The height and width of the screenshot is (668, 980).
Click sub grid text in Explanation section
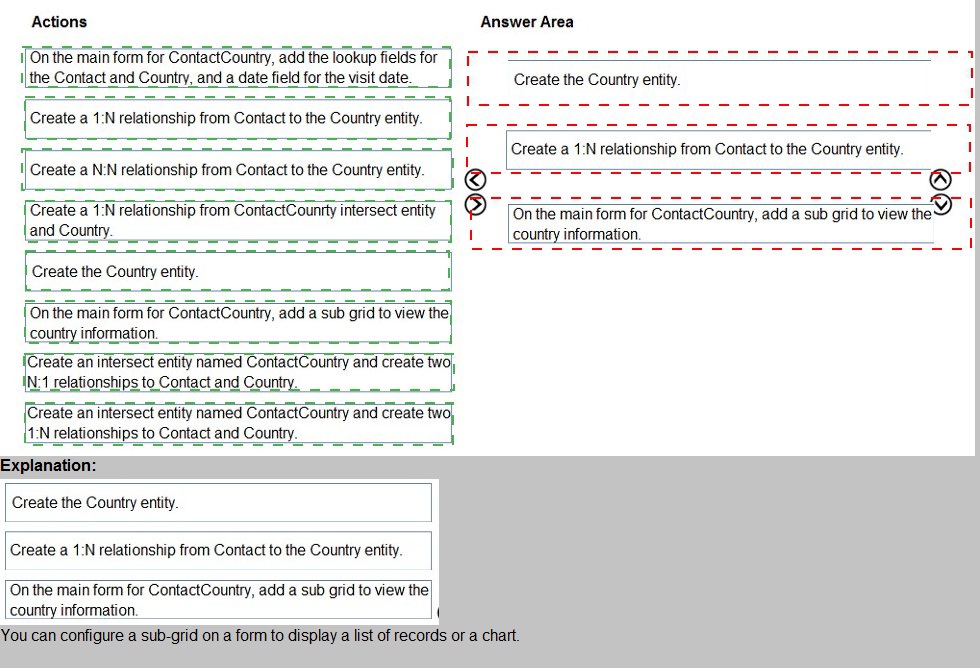(x=218, y=600)
